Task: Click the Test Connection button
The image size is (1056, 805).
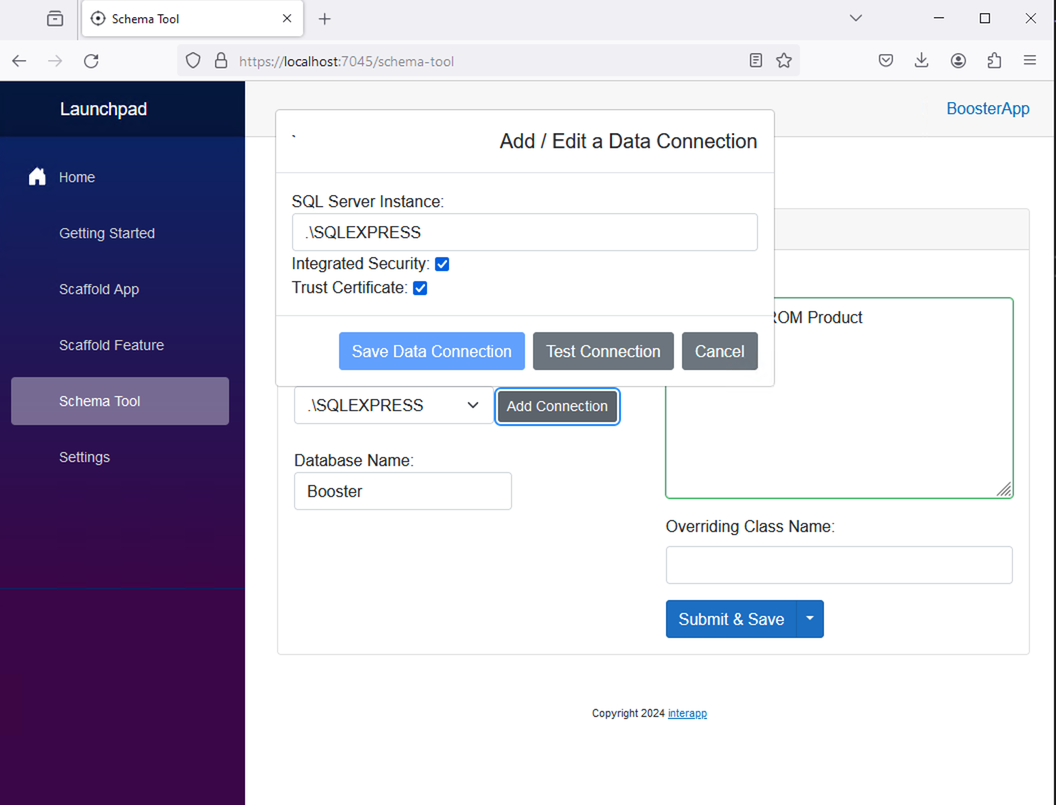Action: tap(603, 351)
